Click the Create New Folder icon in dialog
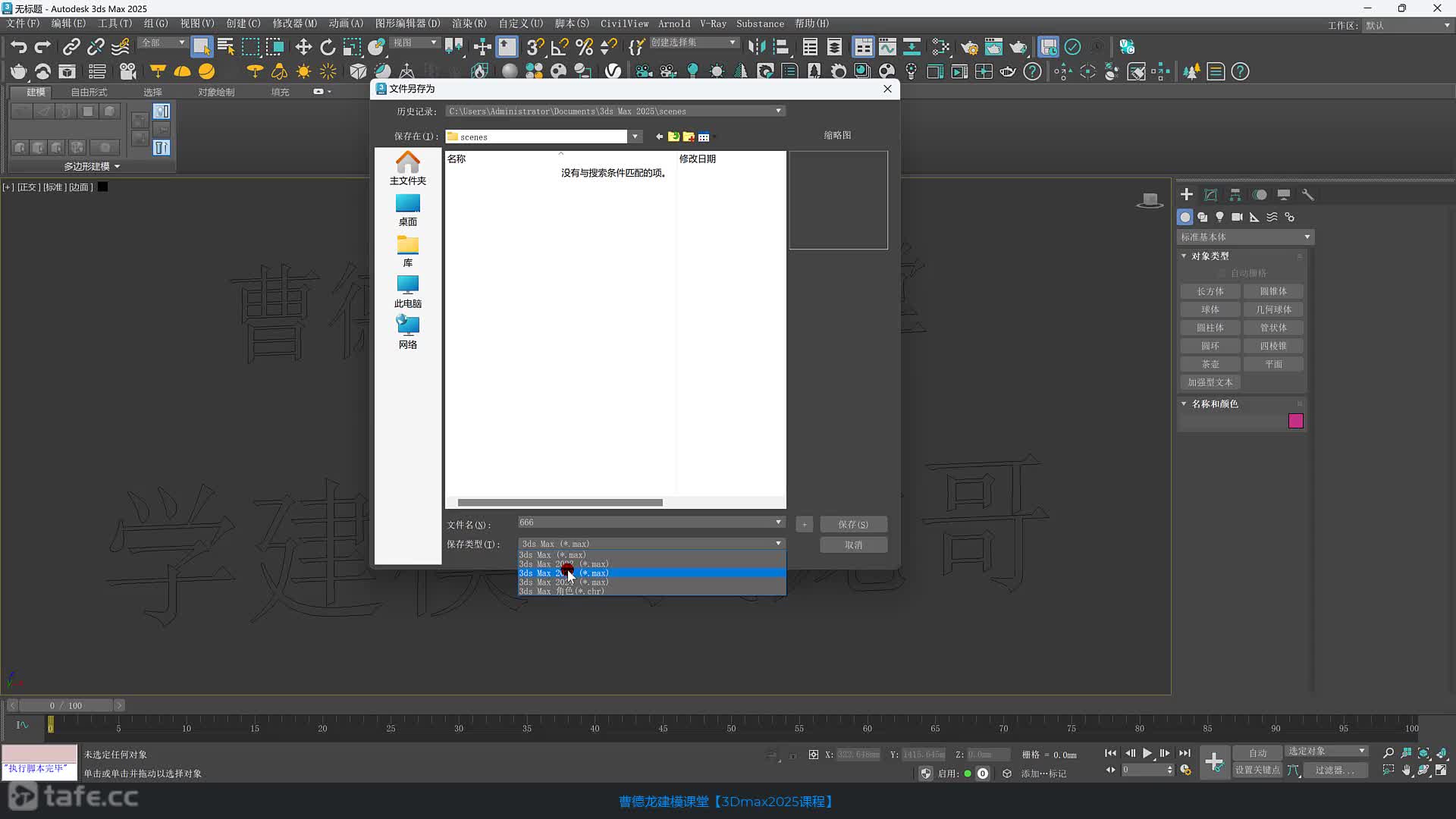The height and width of the screenshot is (819, 1456). point(689,136)
